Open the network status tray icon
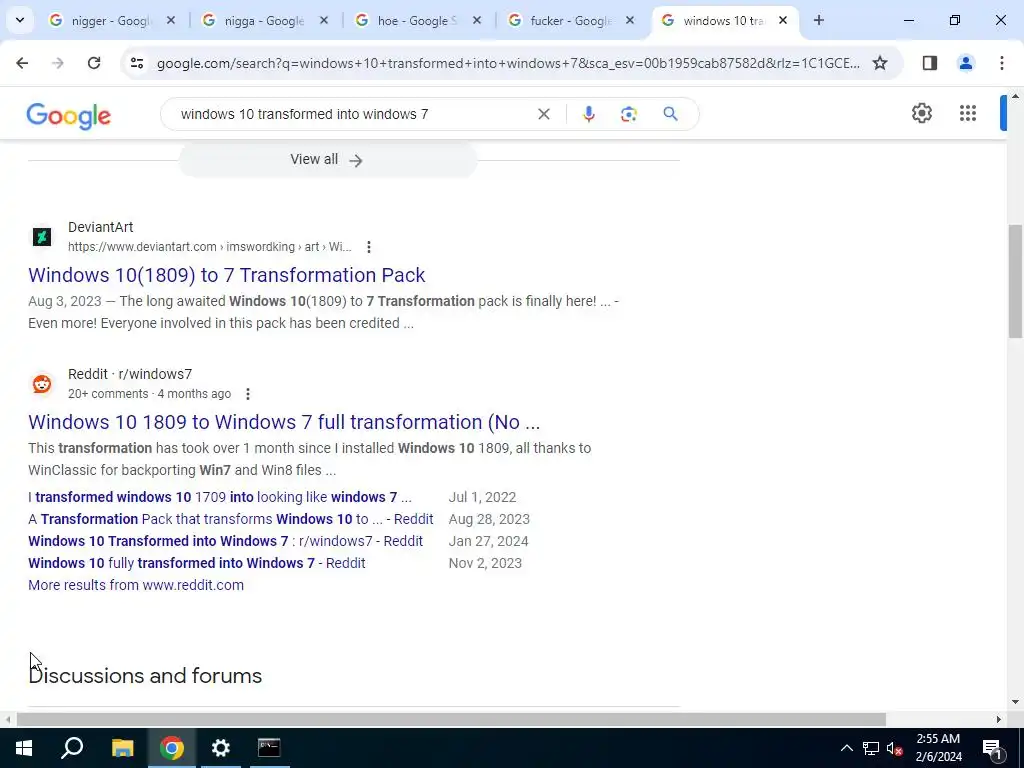Screen dimensions: 1024x768 tap(871, 748)
